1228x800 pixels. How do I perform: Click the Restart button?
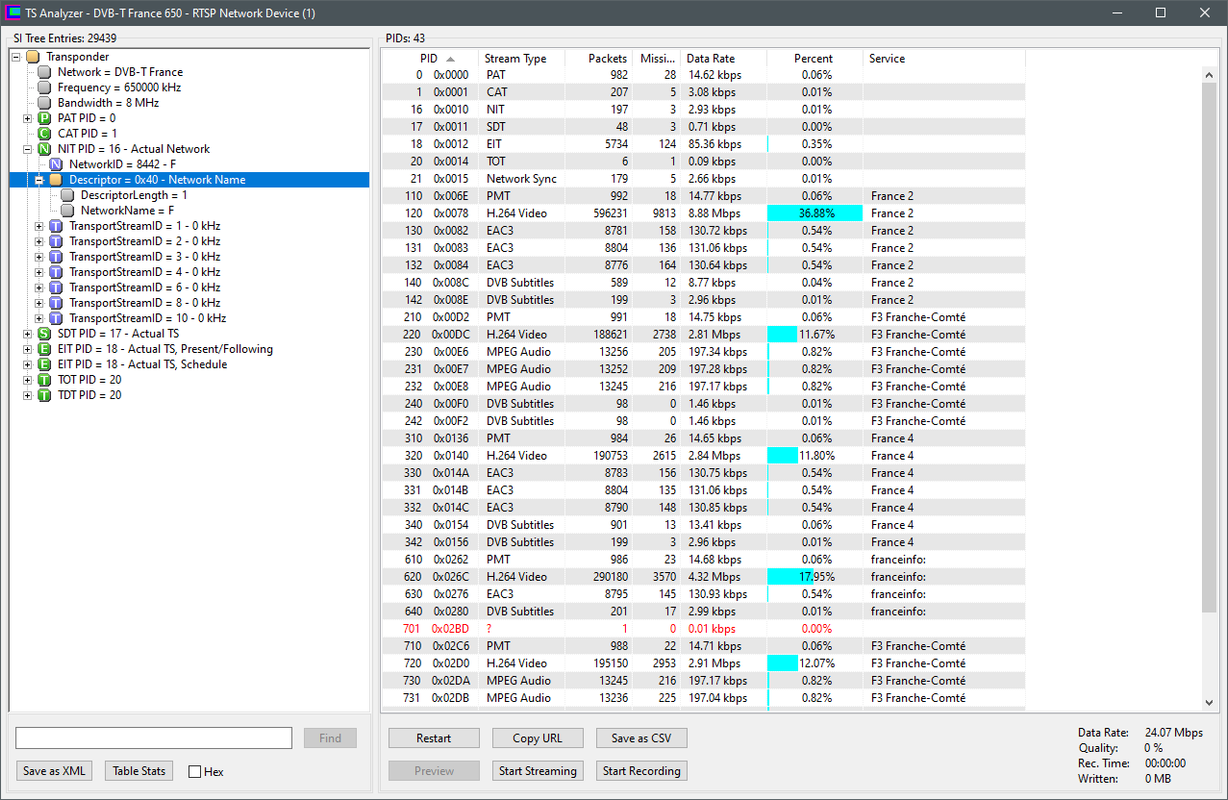pyautogui.click(x=434, y=738)
